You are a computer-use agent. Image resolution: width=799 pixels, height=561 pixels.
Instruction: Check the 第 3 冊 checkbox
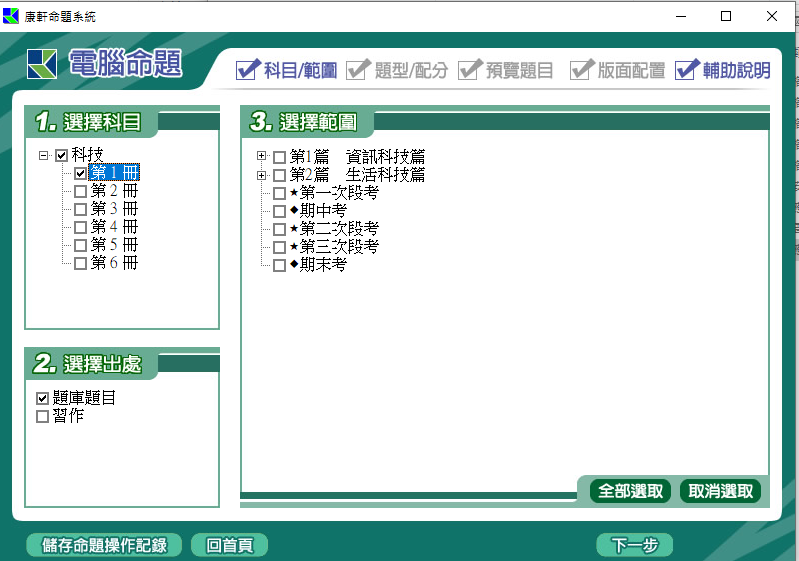tap(80, 209)
